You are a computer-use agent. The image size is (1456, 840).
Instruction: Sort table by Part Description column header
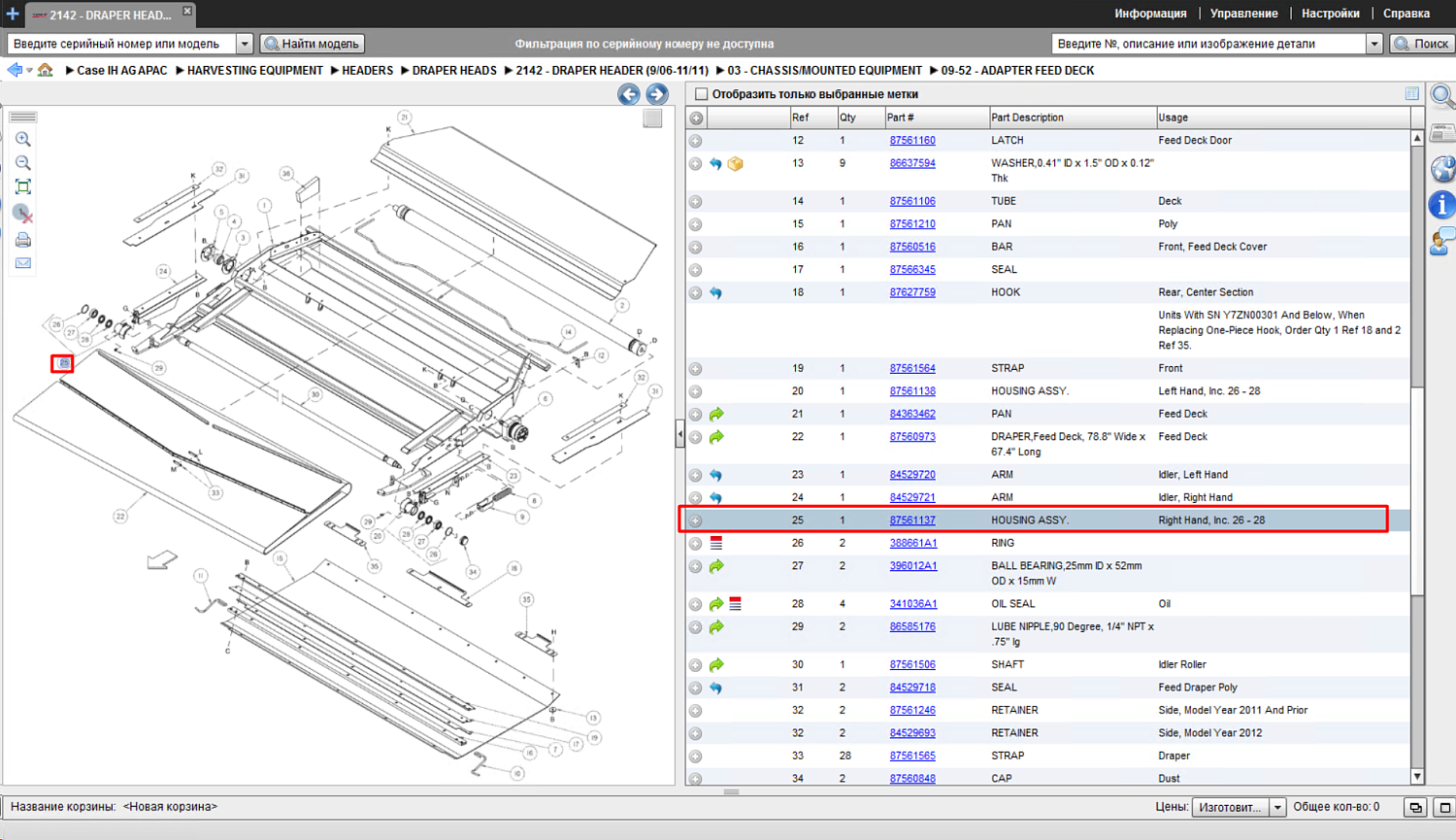(1072, 118)
